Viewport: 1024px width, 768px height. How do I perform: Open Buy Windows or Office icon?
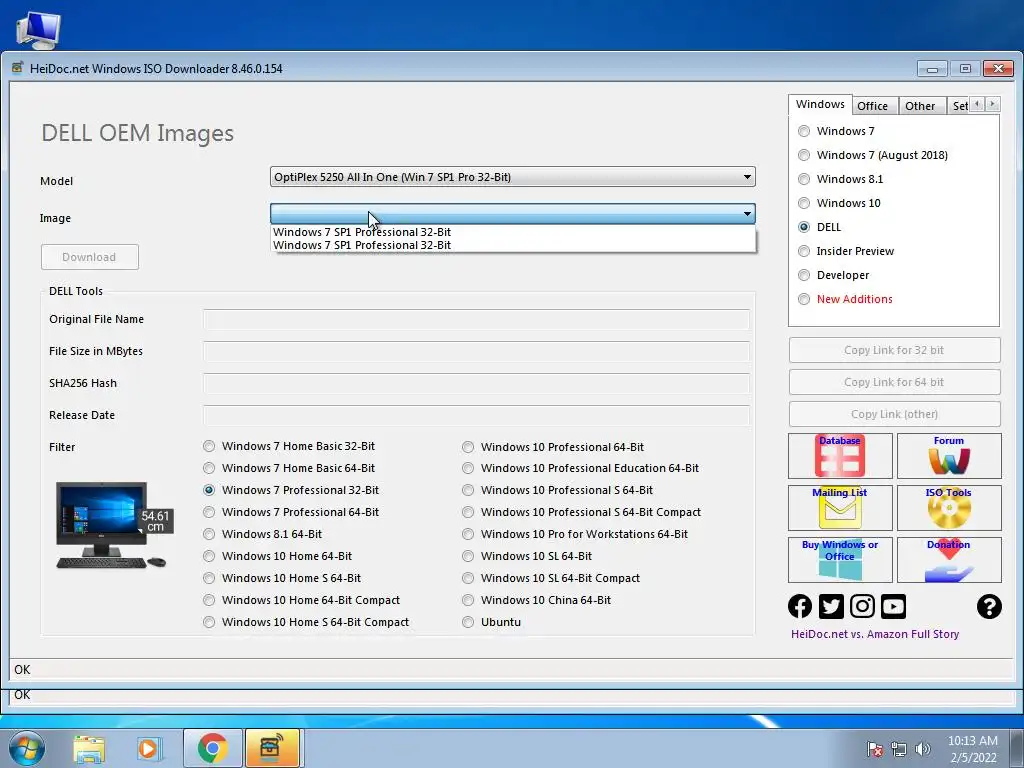(840, 560)
